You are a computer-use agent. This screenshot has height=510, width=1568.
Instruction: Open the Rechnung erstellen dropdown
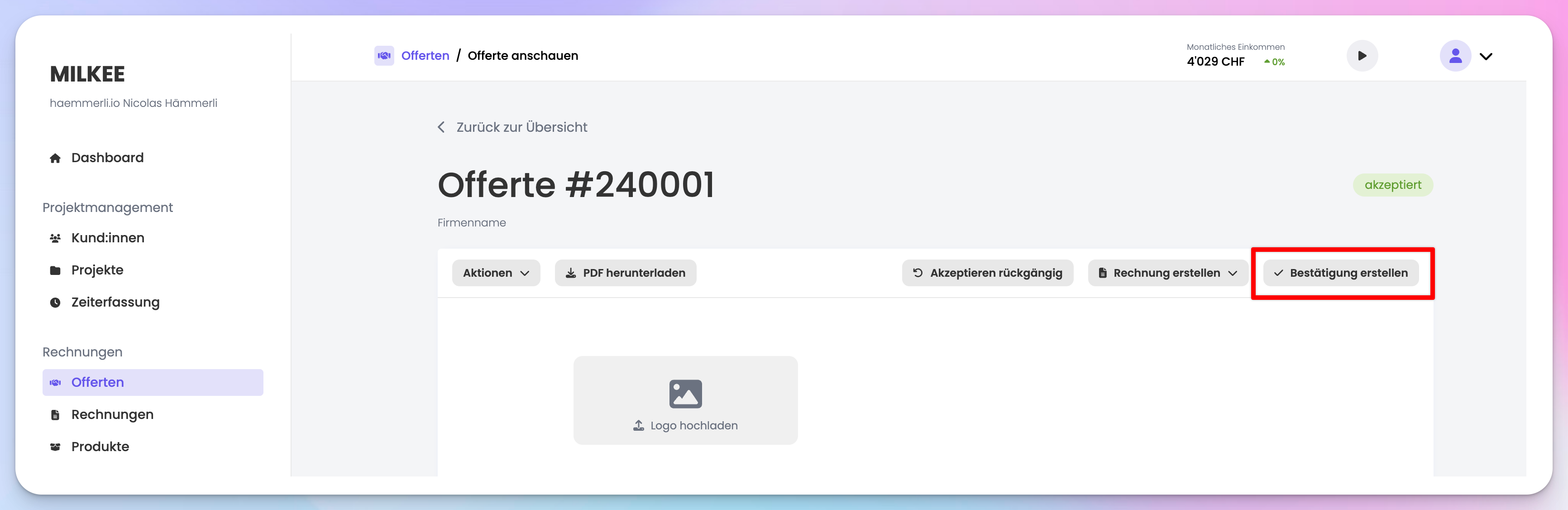(1168, 273)
